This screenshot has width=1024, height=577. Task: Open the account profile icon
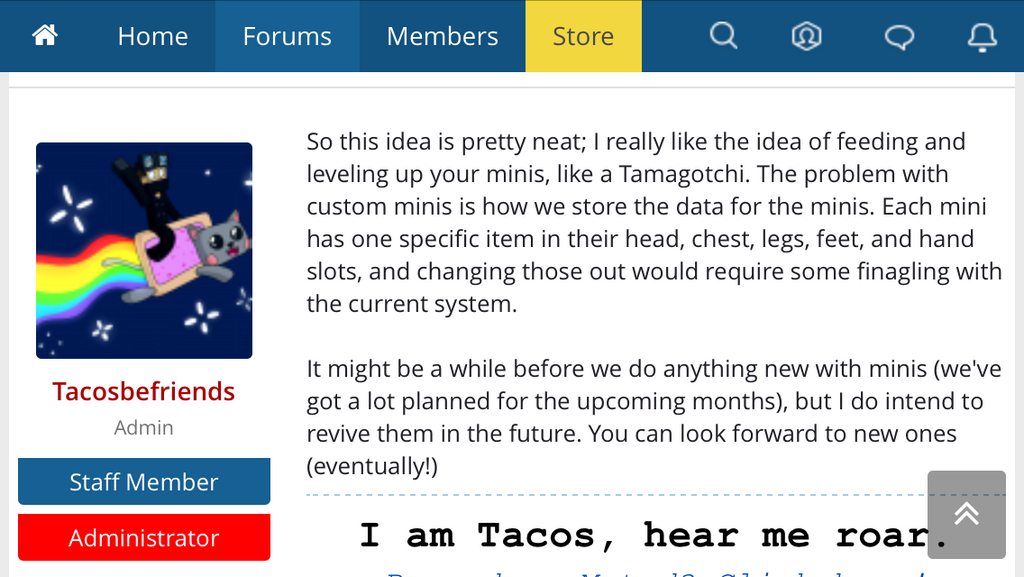(807, 36)
